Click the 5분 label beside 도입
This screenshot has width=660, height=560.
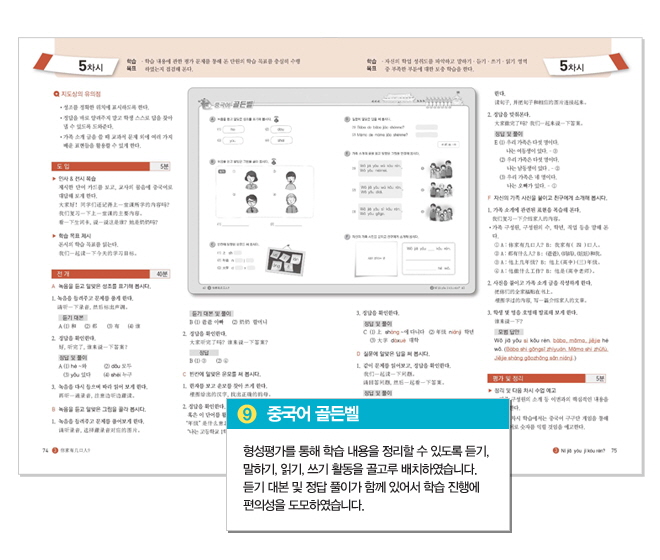pyautogui.click(x=164, y=166)
